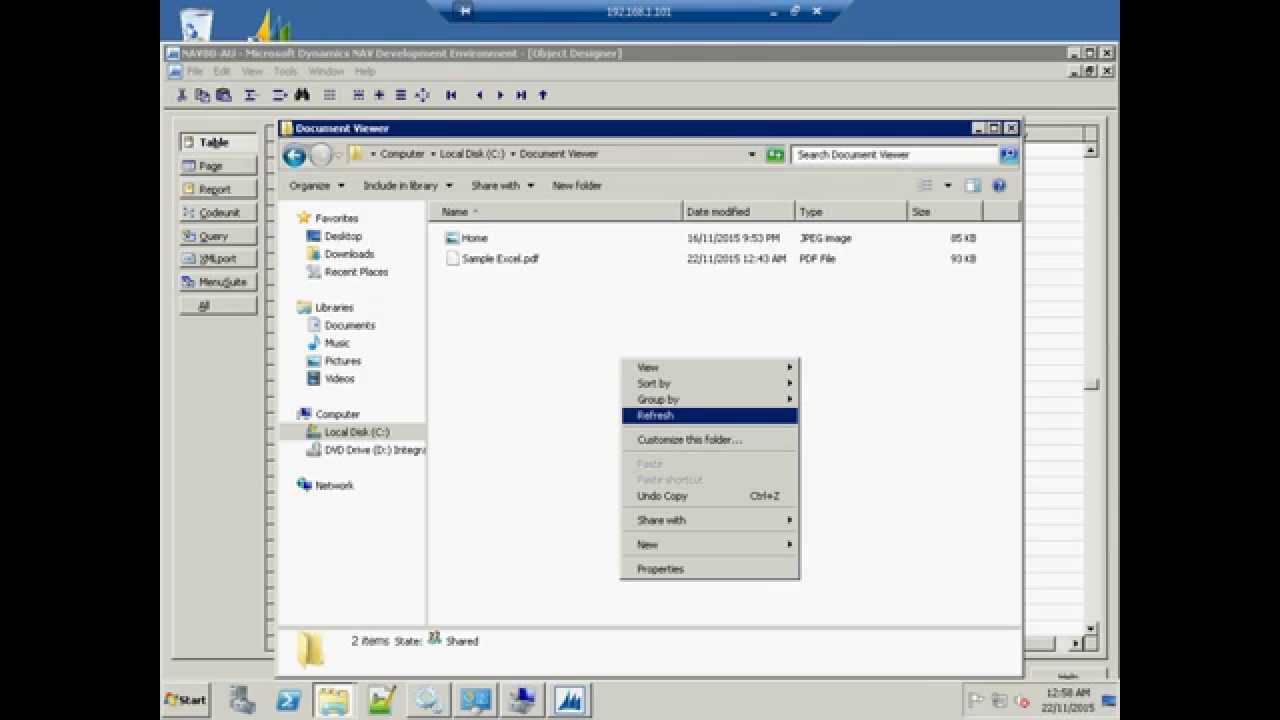This screenshot has height=720, width=1280.
Task: Sort by the Size column header
Action: (x=945, y=212)
